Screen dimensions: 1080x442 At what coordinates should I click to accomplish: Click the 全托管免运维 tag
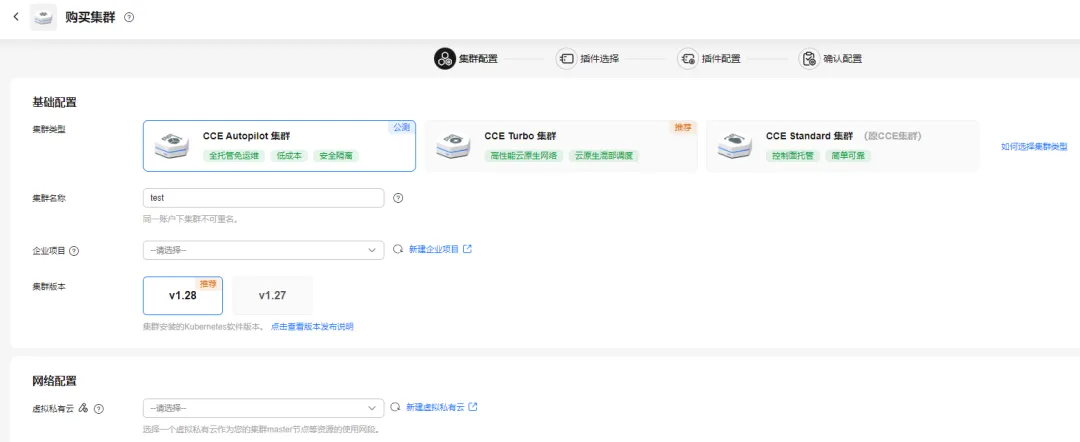234,156
